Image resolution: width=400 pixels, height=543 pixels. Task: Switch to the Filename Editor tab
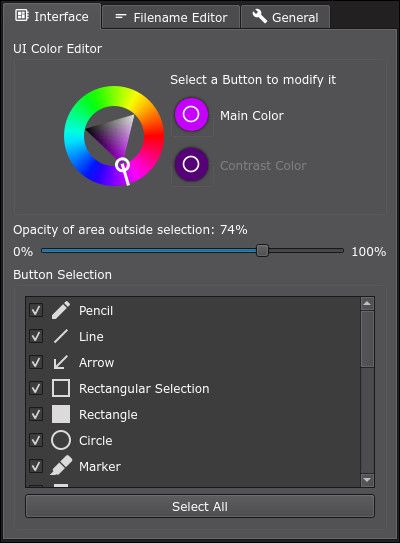[x=171, y=17]
